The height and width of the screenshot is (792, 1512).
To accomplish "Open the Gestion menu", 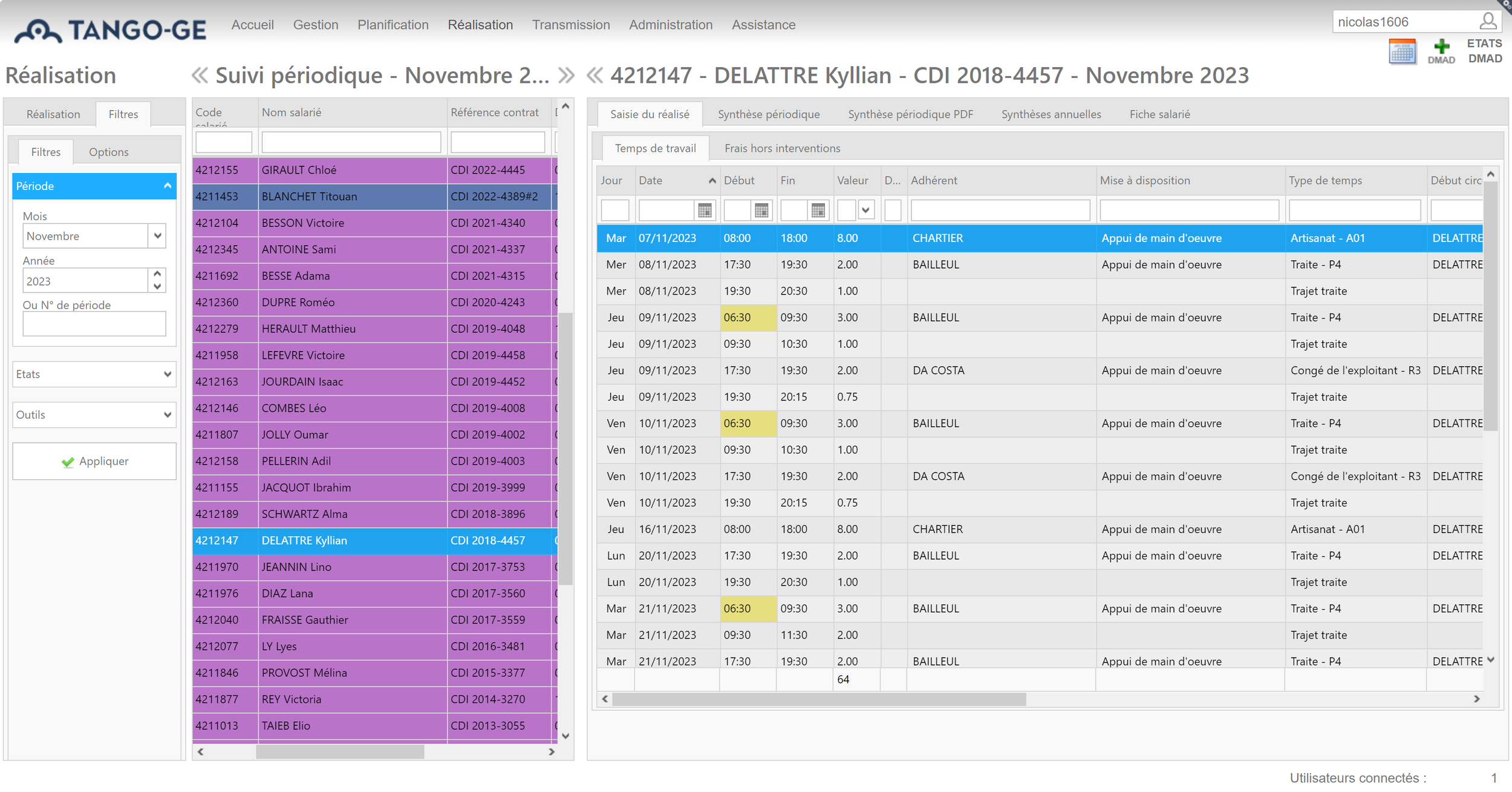I will tap(316, 25).
